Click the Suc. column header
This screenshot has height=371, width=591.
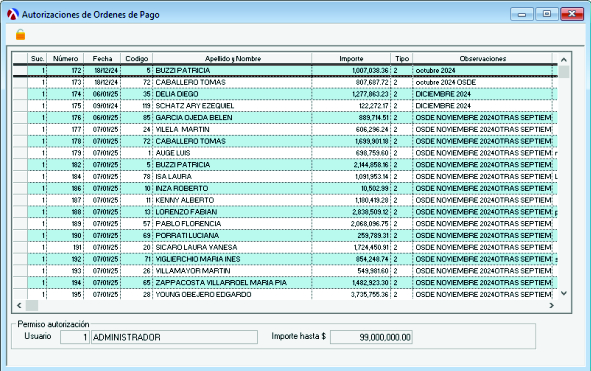point(37,58)
